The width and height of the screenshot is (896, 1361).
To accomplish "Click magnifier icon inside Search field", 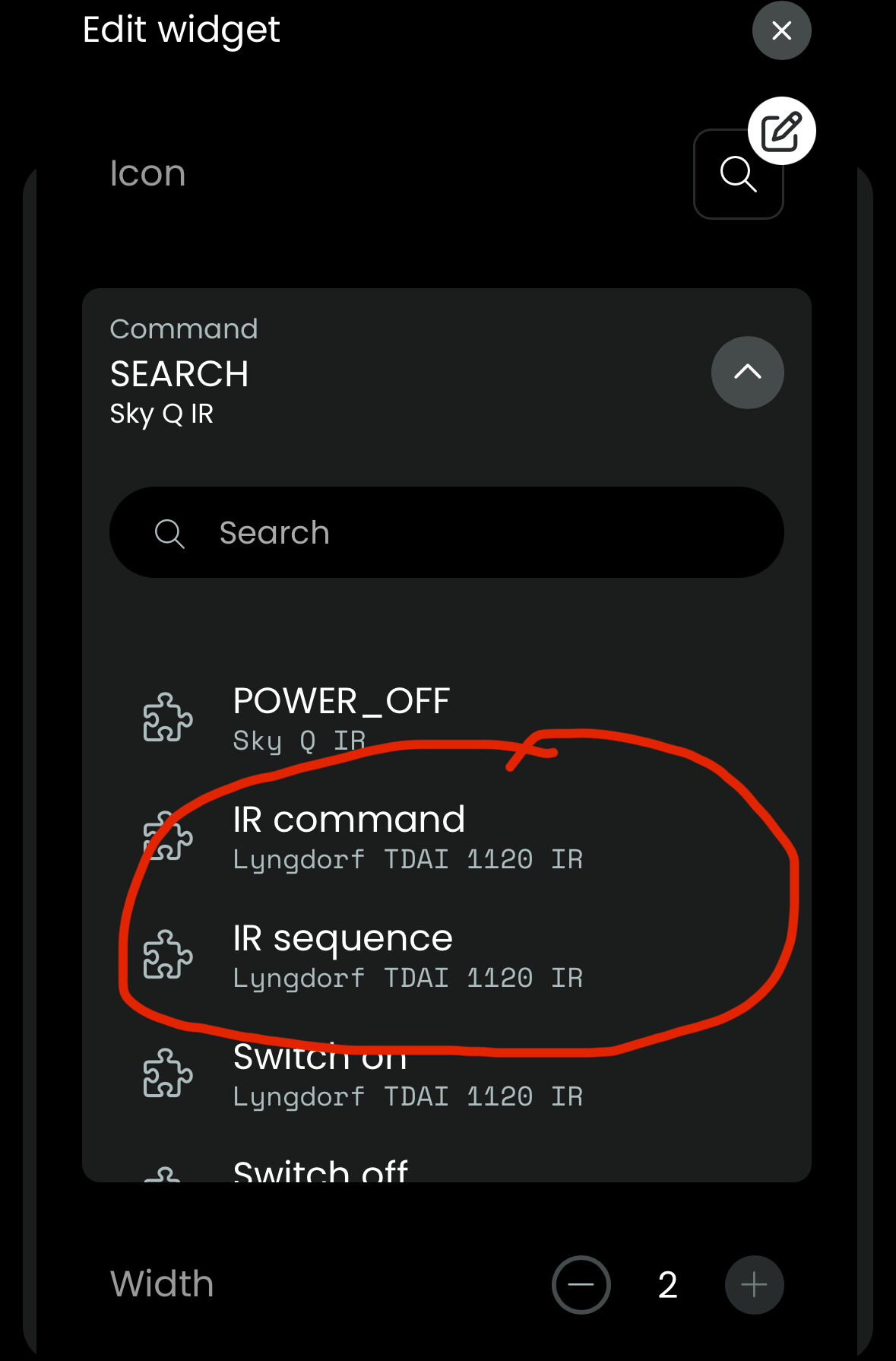I will [x=169, y=533].
